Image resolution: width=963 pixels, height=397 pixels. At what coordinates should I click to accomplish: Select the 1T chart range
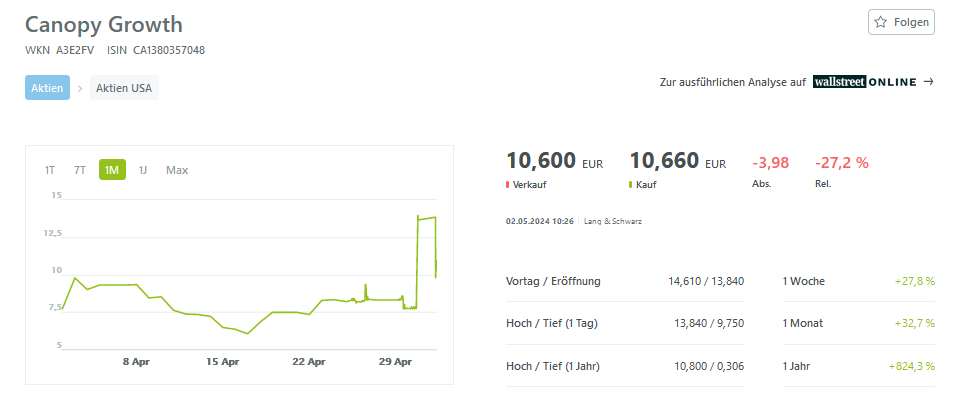50,170
